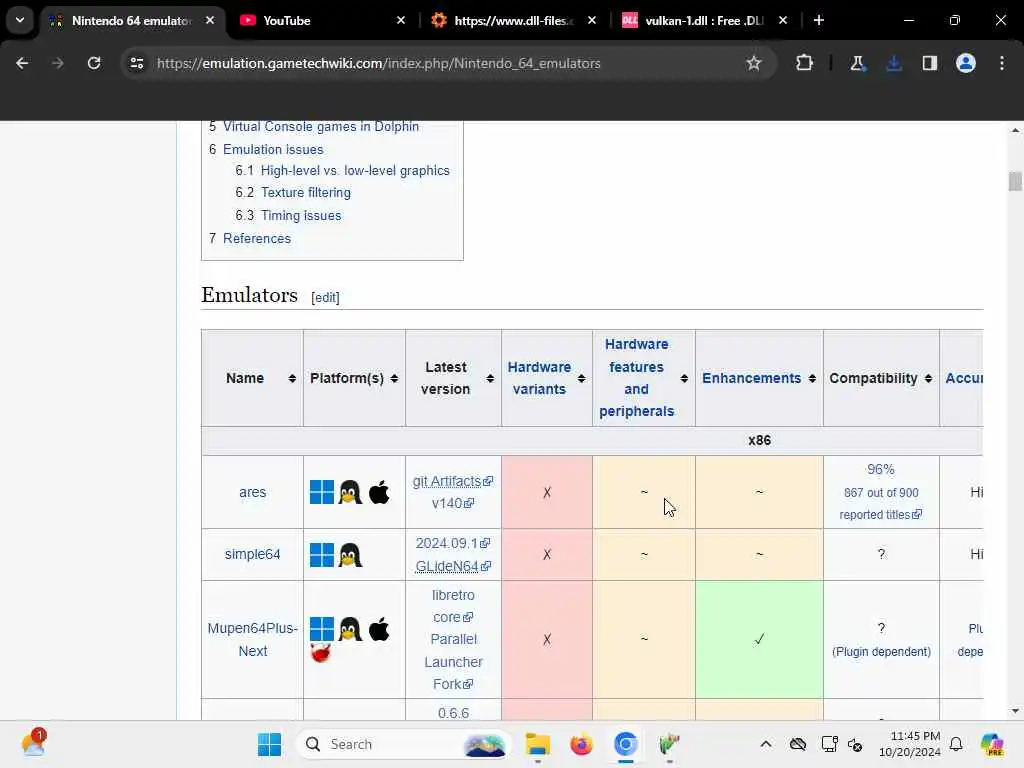This screenshot has height=768, width=1024.
Task: Open the Extensions puzzle icon
Action: 805,63
